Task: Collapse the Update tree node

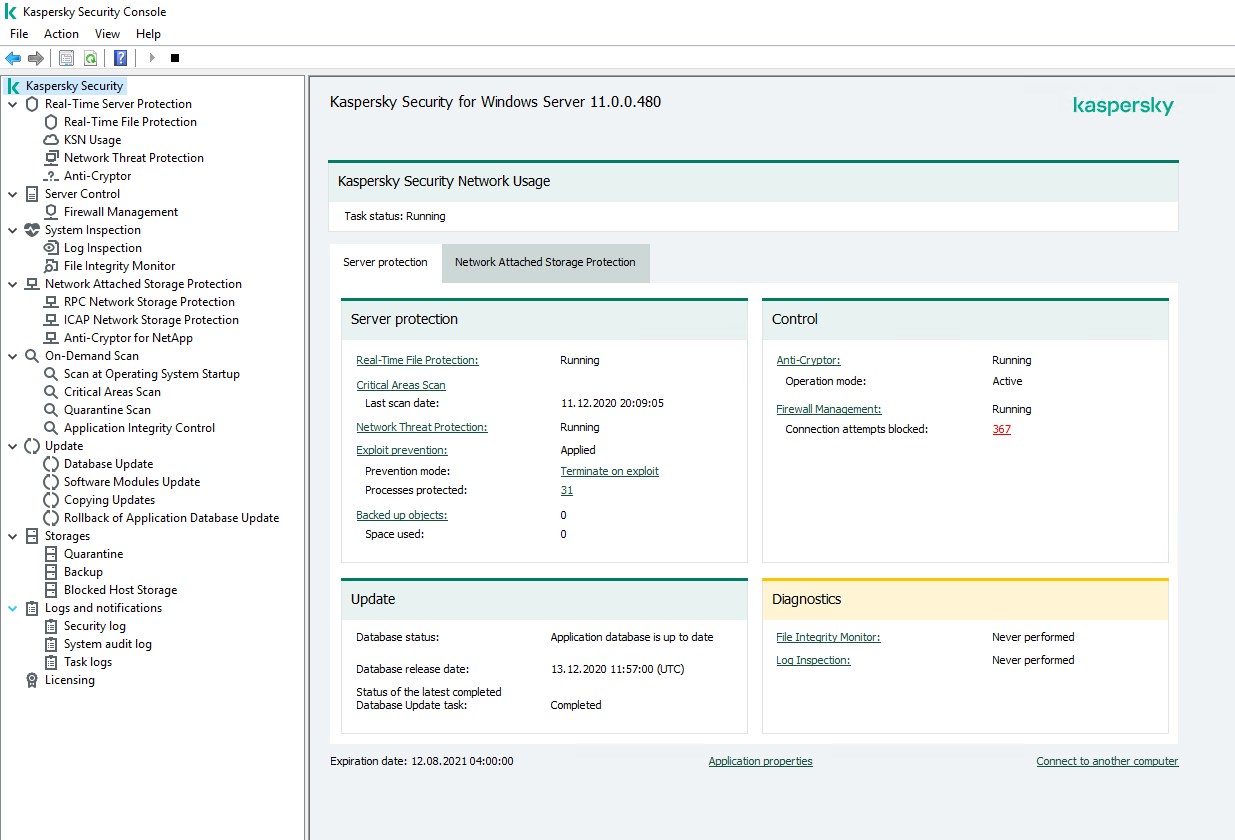Action: point(13,446)
